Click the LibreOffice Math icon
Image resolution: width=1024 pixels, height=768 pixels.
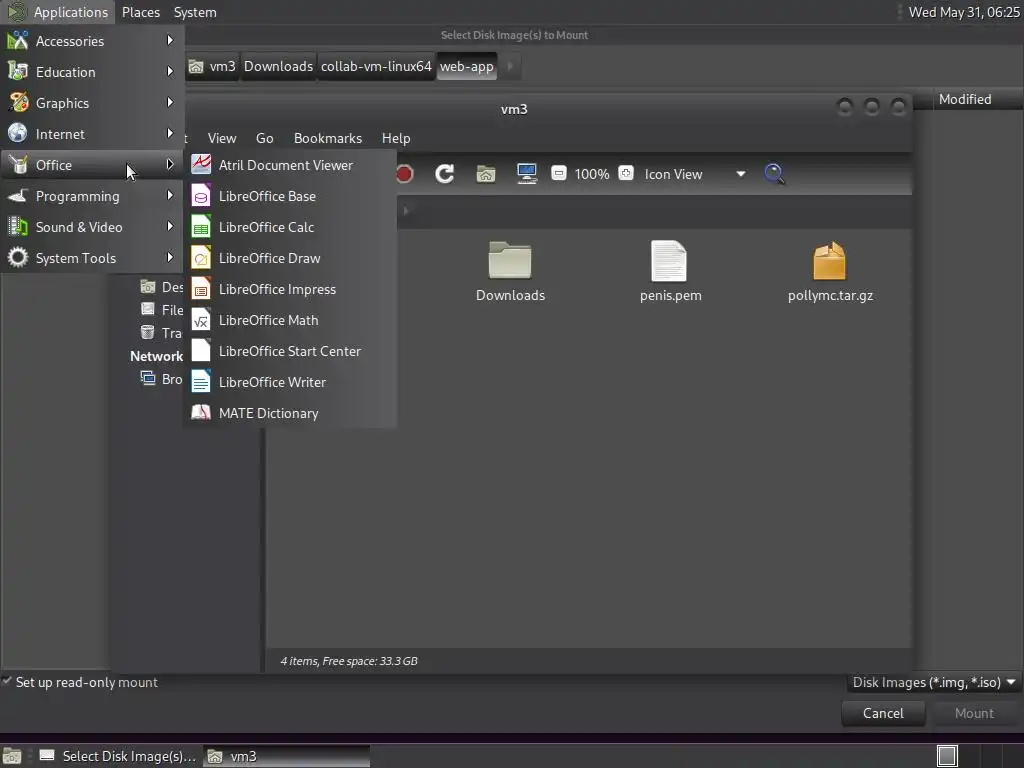click(201, 319)
